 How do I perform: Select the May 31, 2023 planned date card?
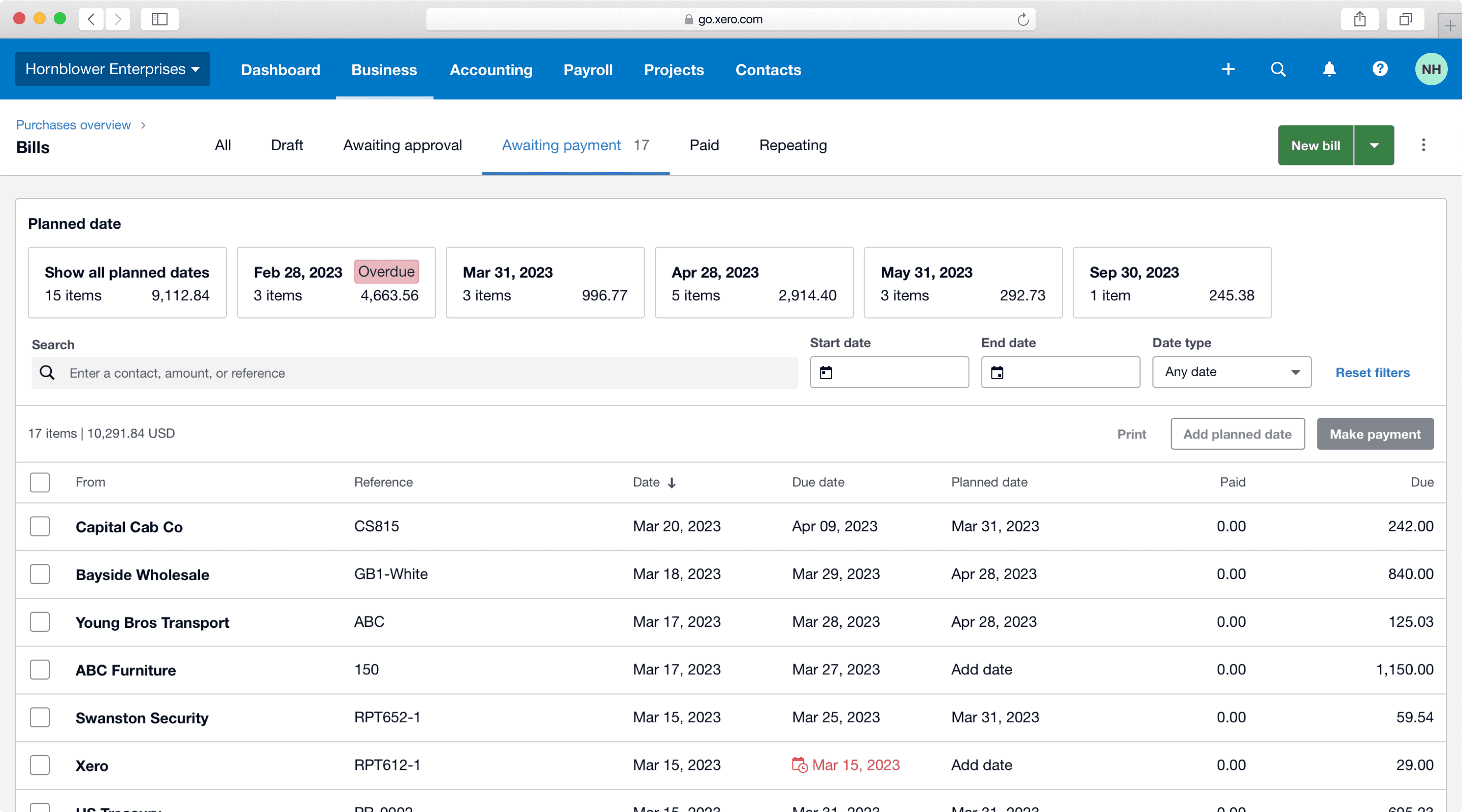[x=963, y=283]
